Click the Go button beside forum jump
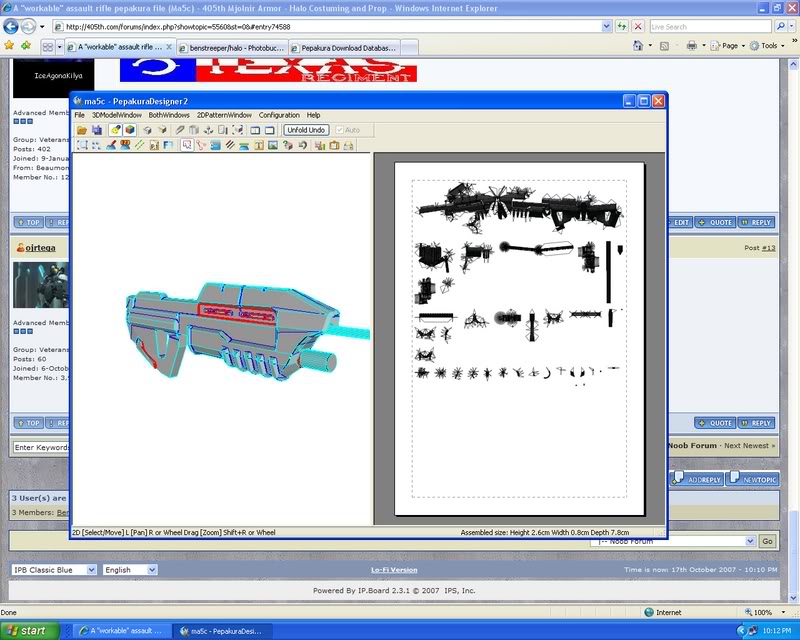800x640 pixels. coord(767,541)
